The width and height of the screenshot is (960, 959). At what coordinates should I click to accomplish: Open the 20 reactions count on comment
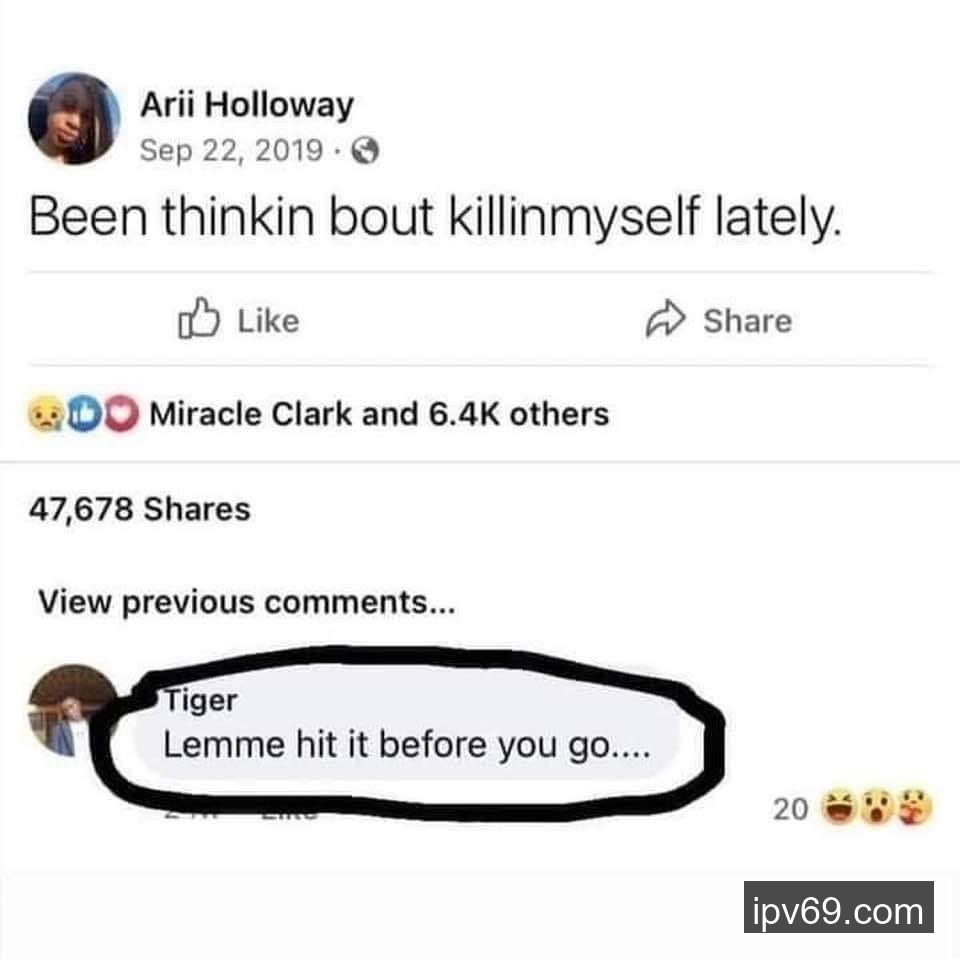(x=790, y=809)
